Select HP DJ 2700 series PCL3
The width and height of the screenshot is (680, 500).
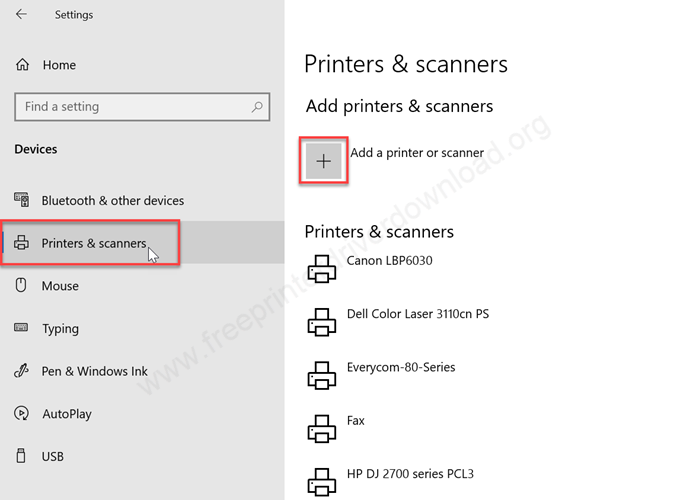coord(410,474)
